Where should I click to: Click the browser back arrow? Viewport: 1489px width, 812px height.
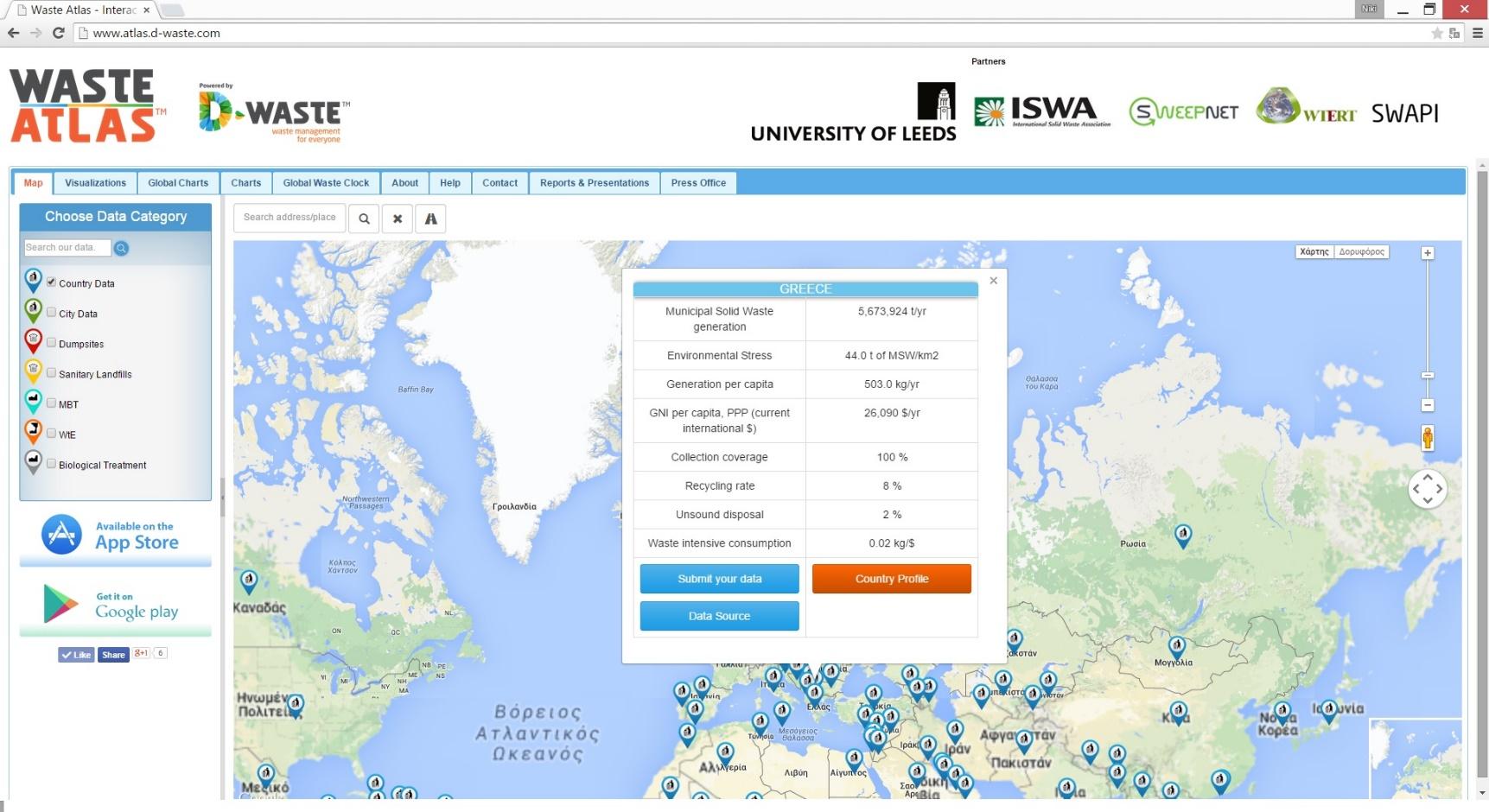click(x=13, y=33)
